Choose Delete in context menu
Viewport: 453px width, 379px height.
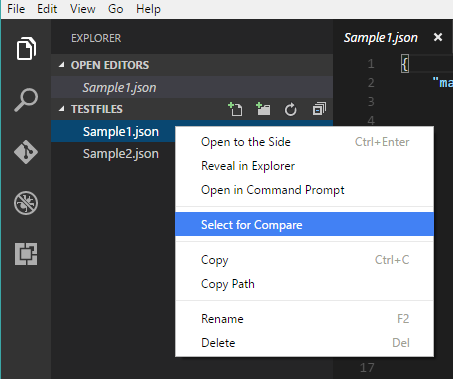click(x=304, y=343)
